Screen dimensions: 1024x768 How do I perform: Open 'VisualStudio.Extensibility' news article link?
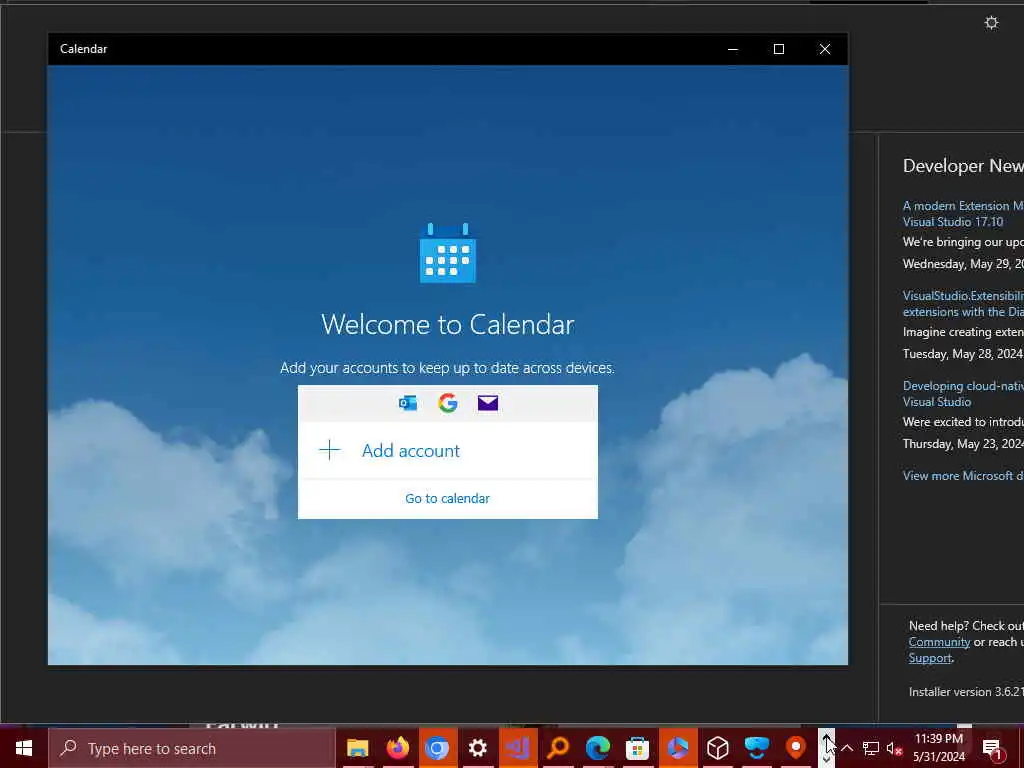[963, 304]
